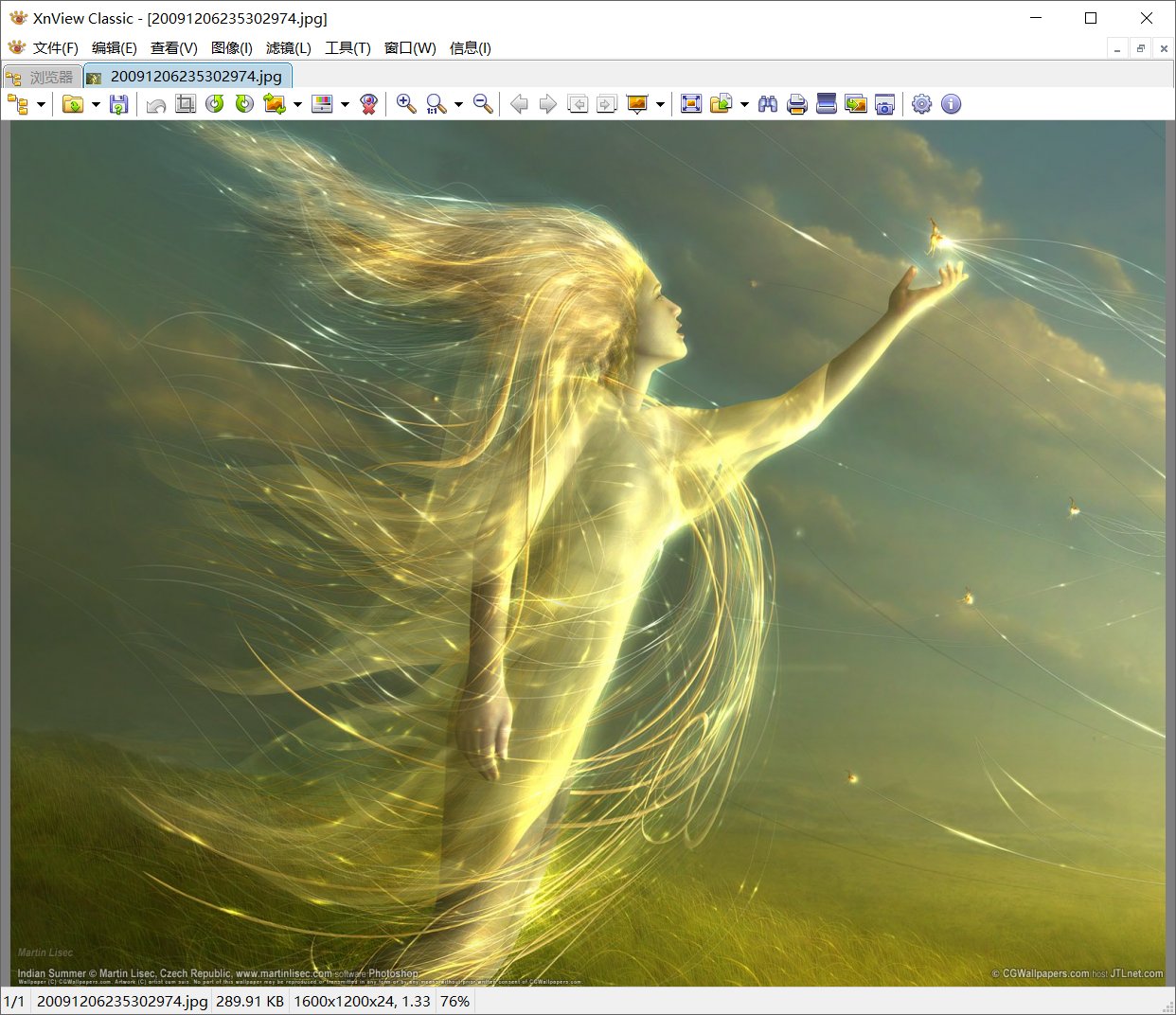Open the 图像(I) menu
Screen dimensions: 1176x1015
click(x=232, y=48)
